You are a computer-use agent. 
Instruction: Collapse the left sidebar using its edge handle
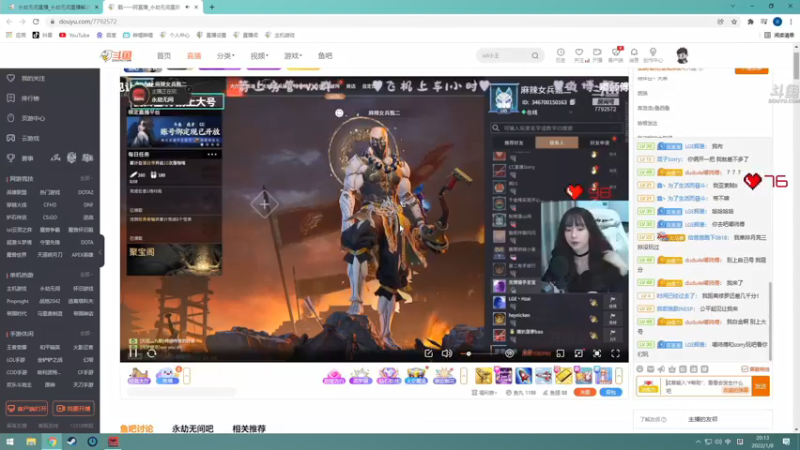pyautogui.click(x=101, y=251)
